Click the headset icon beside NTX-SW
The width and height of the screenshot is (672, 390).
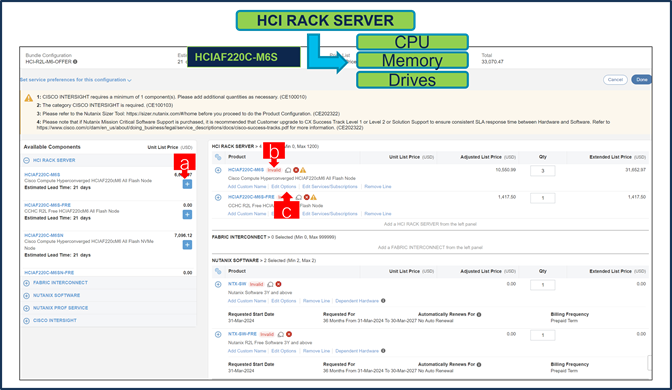[270, 284]
